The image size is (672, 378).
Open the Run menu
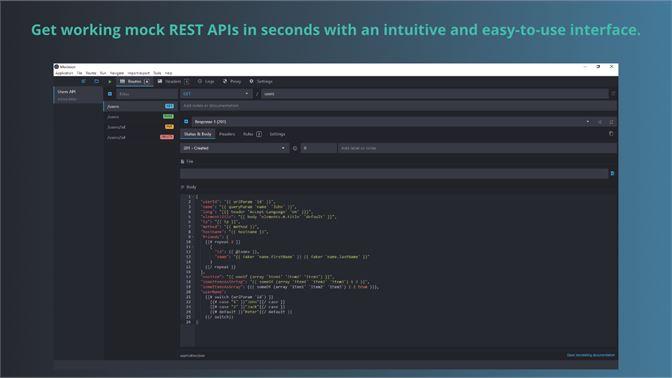103,73
